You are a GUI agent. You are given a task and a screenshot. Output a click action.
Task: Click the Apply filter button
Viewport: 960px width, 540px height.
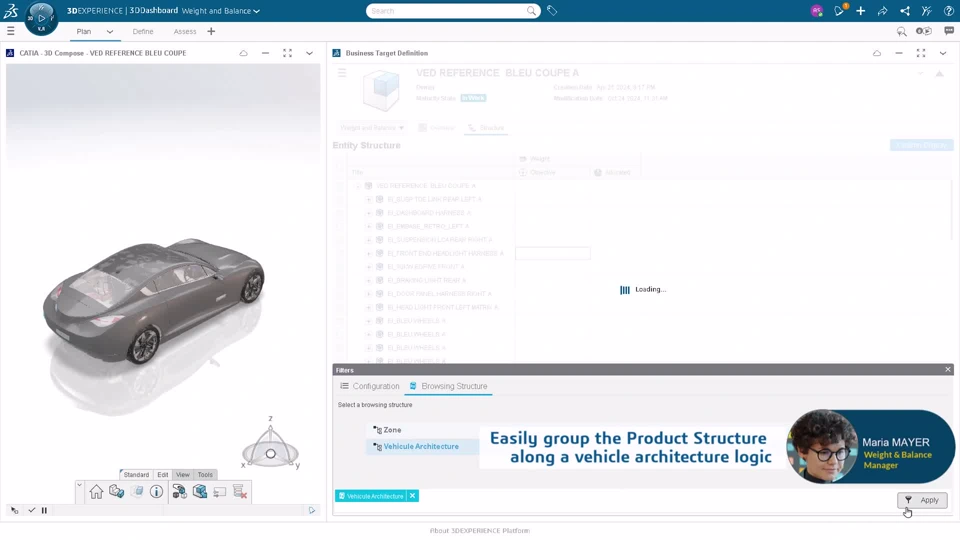pos(922,500)
